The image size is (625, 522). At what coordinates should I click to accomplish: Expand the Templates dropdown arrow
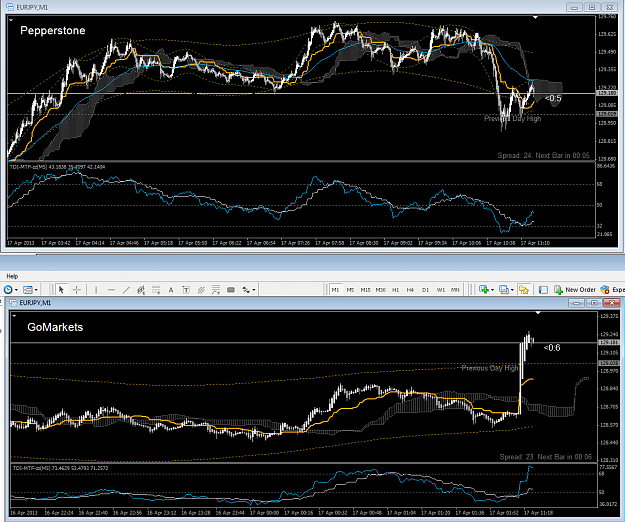[36, 290]
